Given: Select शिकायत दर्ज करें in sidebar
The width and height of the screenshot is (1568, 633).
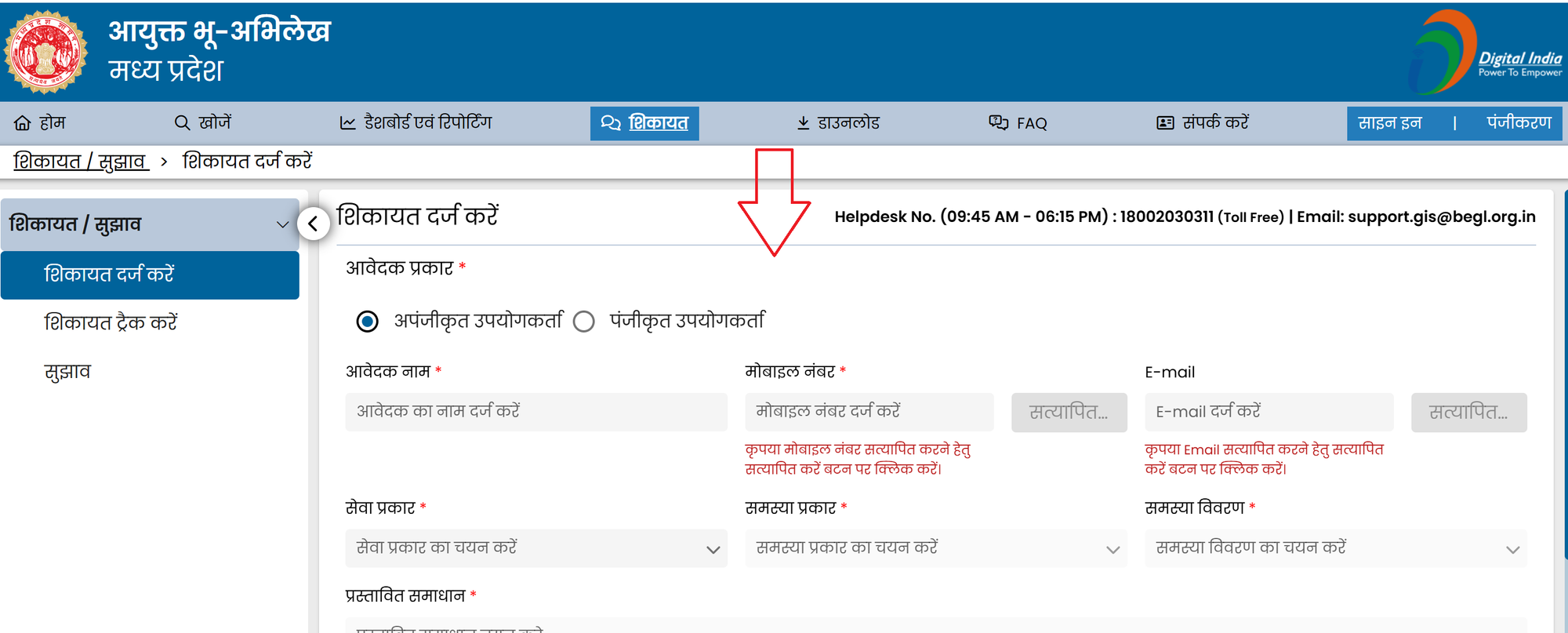Looking at the screenshot, I should pyautogui.click(x=150, y=275).
